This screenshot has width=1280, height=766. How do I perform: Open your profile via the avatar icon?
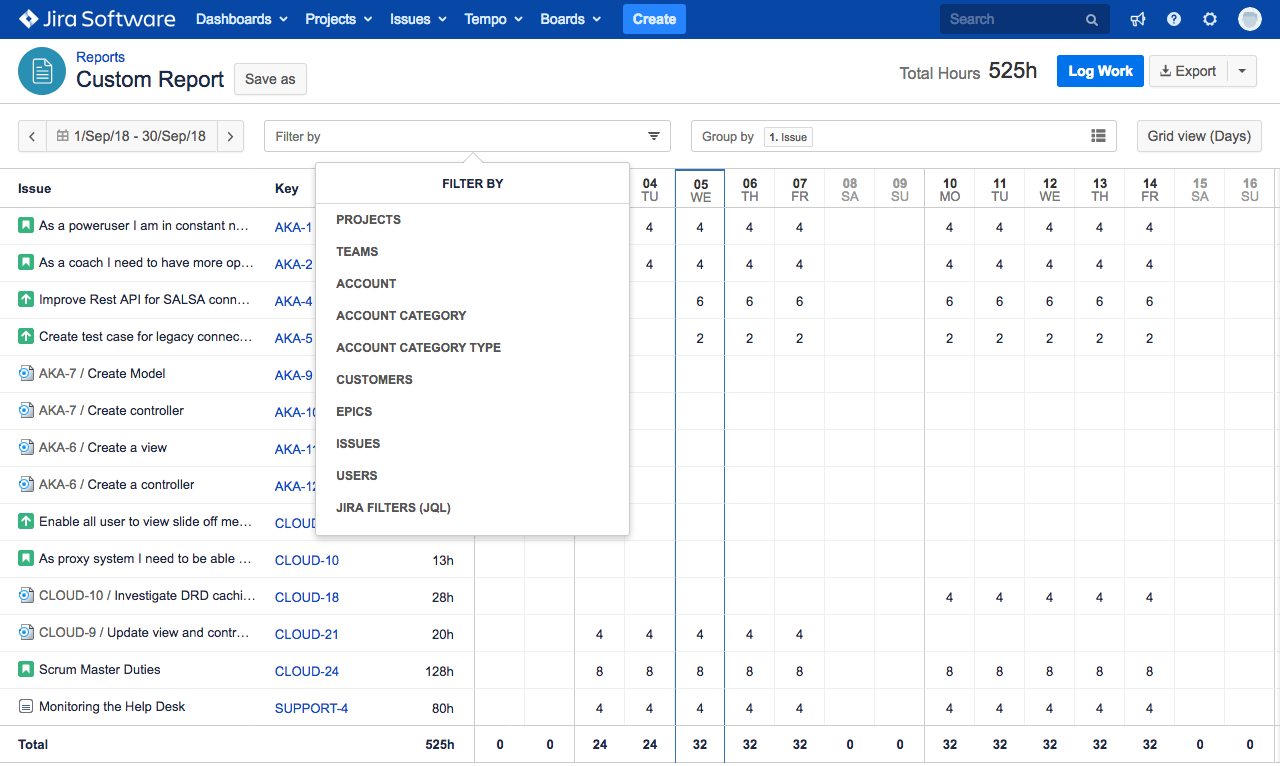(1249, 18)
